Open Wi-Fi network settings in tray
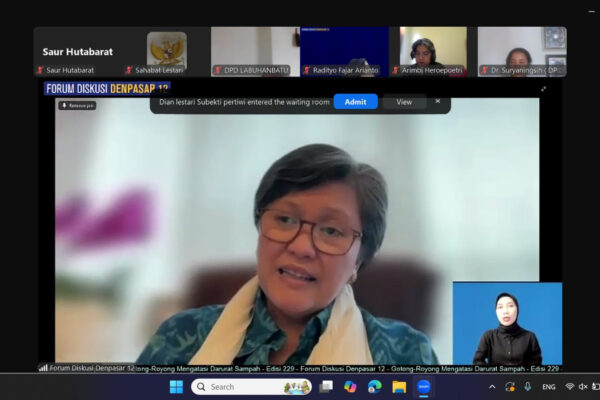Viewport: 600px width, 400px height. [x=570, y=387]
